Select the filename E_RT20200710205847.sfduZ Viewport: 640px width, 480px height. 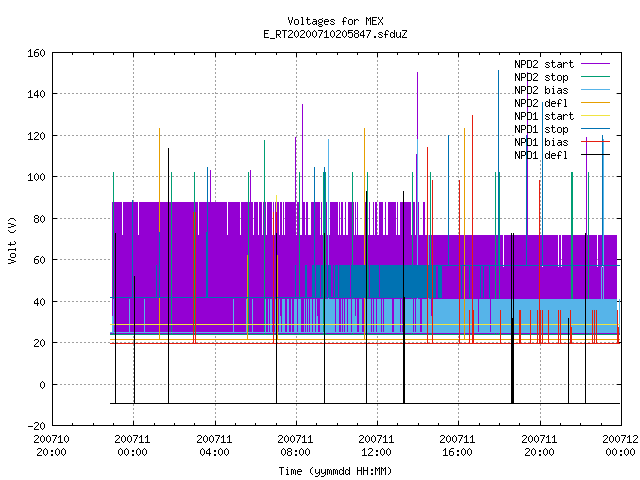pyautogui.click(x=335, y=34)
